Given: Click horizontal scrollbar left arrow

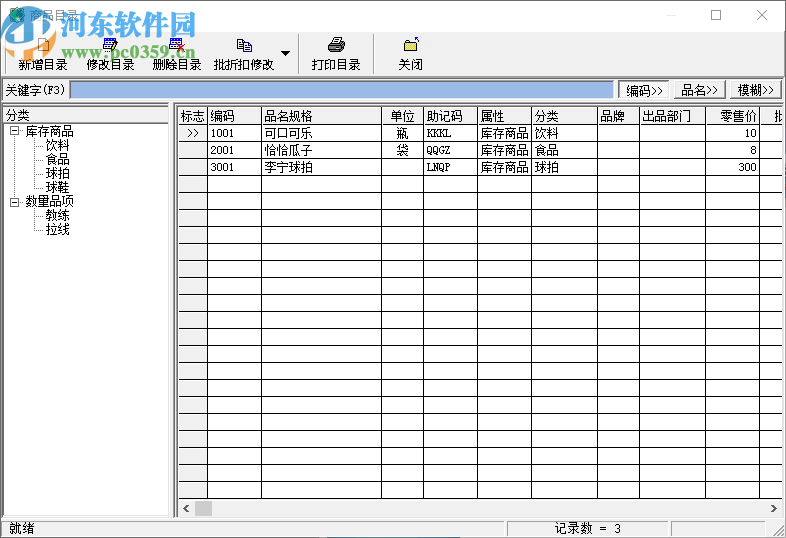Looking at the screenshot, I should pyautogui.click(x=186, y=508).
